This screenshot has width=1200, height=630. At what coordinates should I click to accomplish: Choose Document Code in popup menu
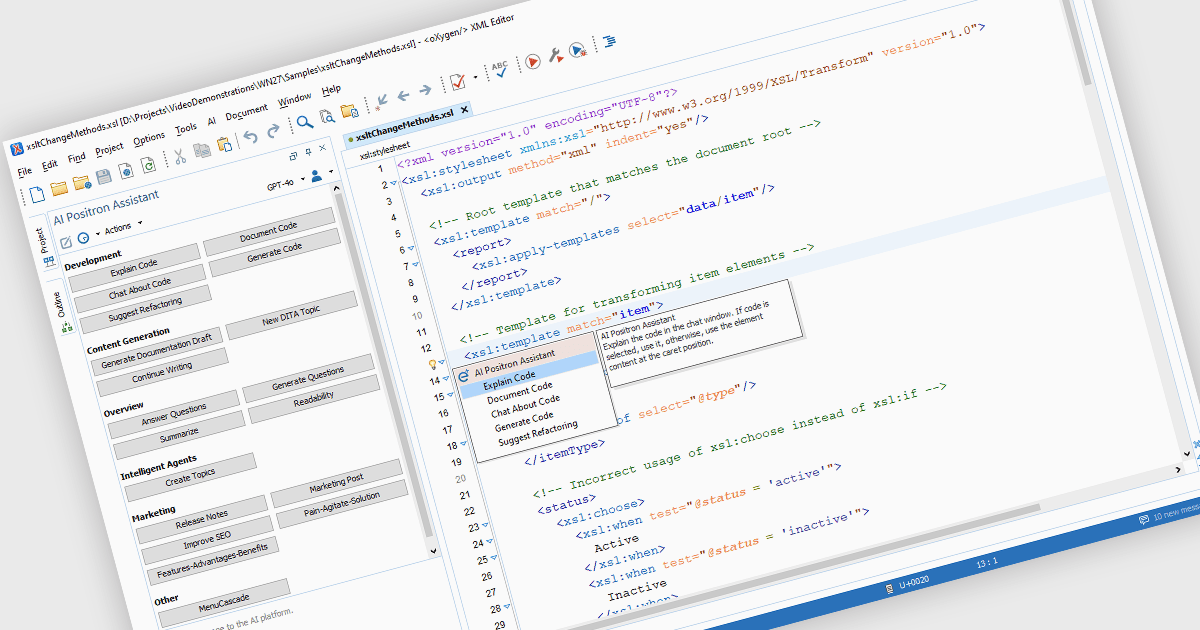520,393
